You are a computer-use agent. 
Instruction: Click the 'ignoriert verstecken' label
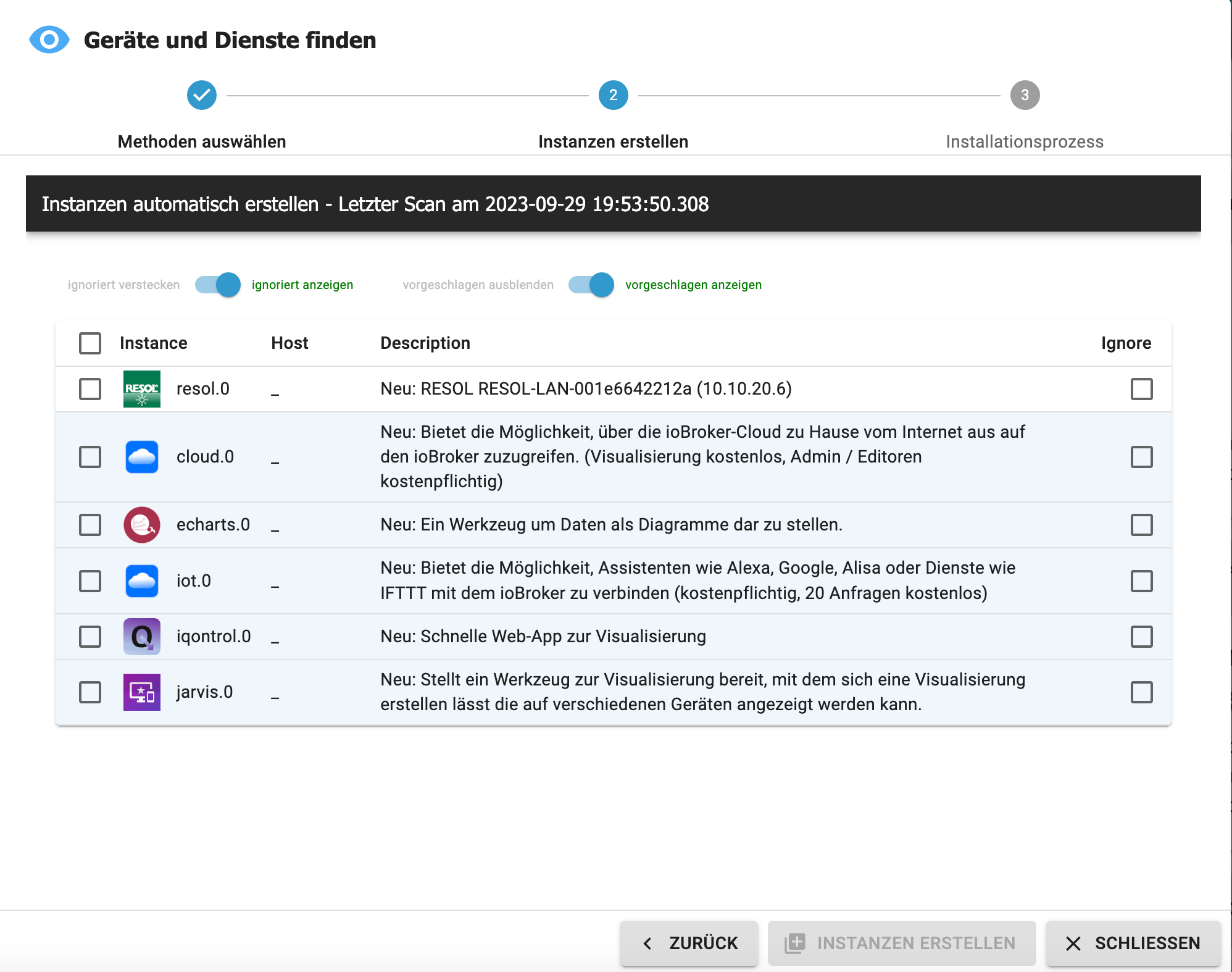pos(124,285)
